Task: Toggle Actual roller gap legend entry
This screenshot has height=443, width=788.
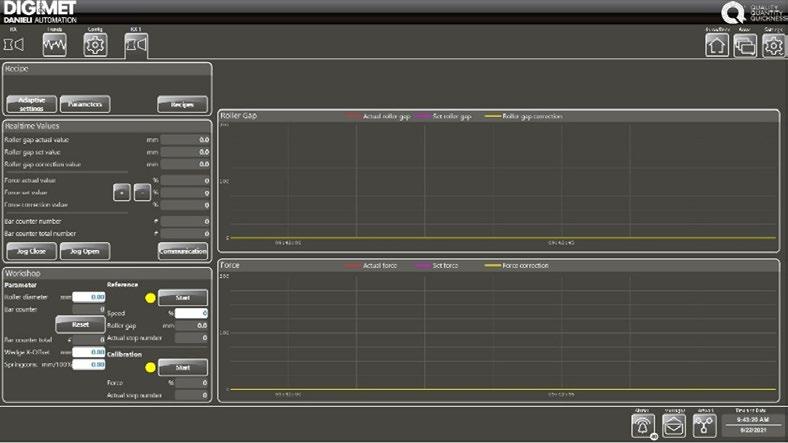Action: click(x=377, y=116)
